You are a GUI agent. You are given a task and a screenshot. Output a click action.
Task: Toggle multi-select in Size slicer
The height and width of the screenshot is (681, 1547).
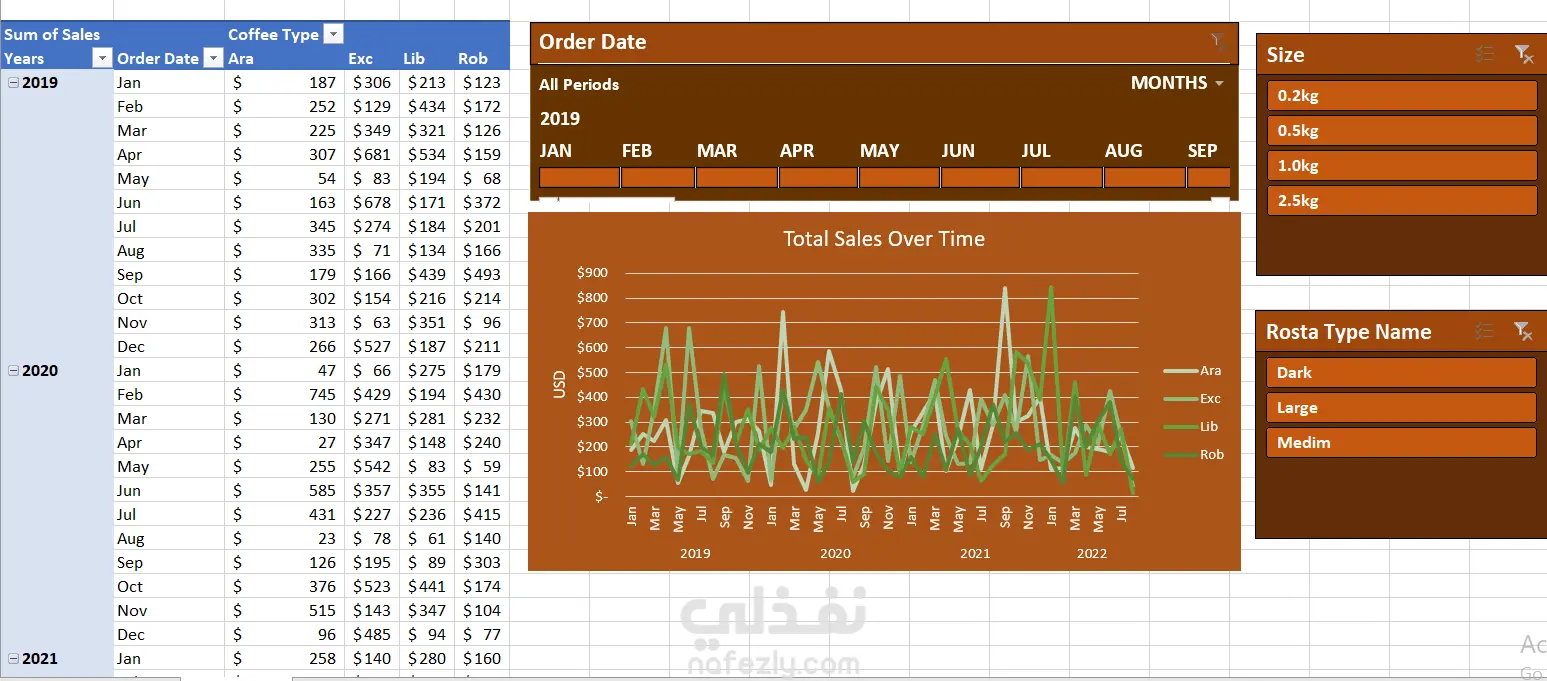coord(1485,54)
